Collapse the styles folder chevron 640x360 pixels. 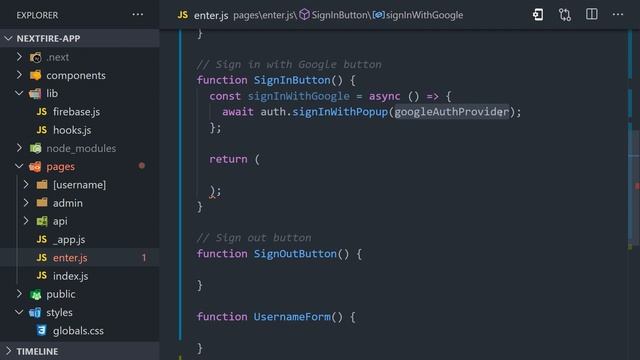tap(19, 312)
